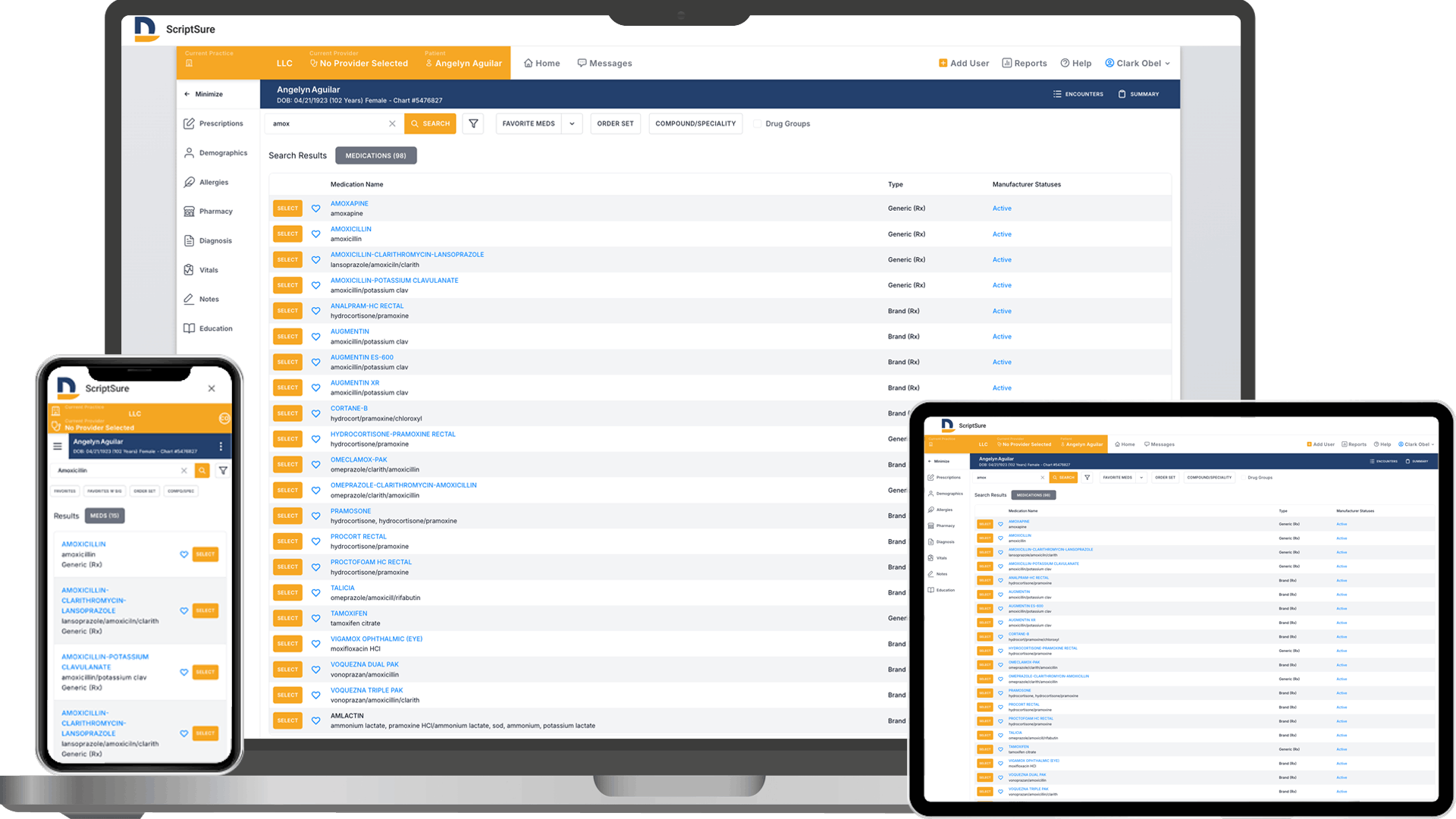The width and height of the screenshot is (1456, 819).
Task: Clear the amox search text with the X
Action: pos(392,123)
